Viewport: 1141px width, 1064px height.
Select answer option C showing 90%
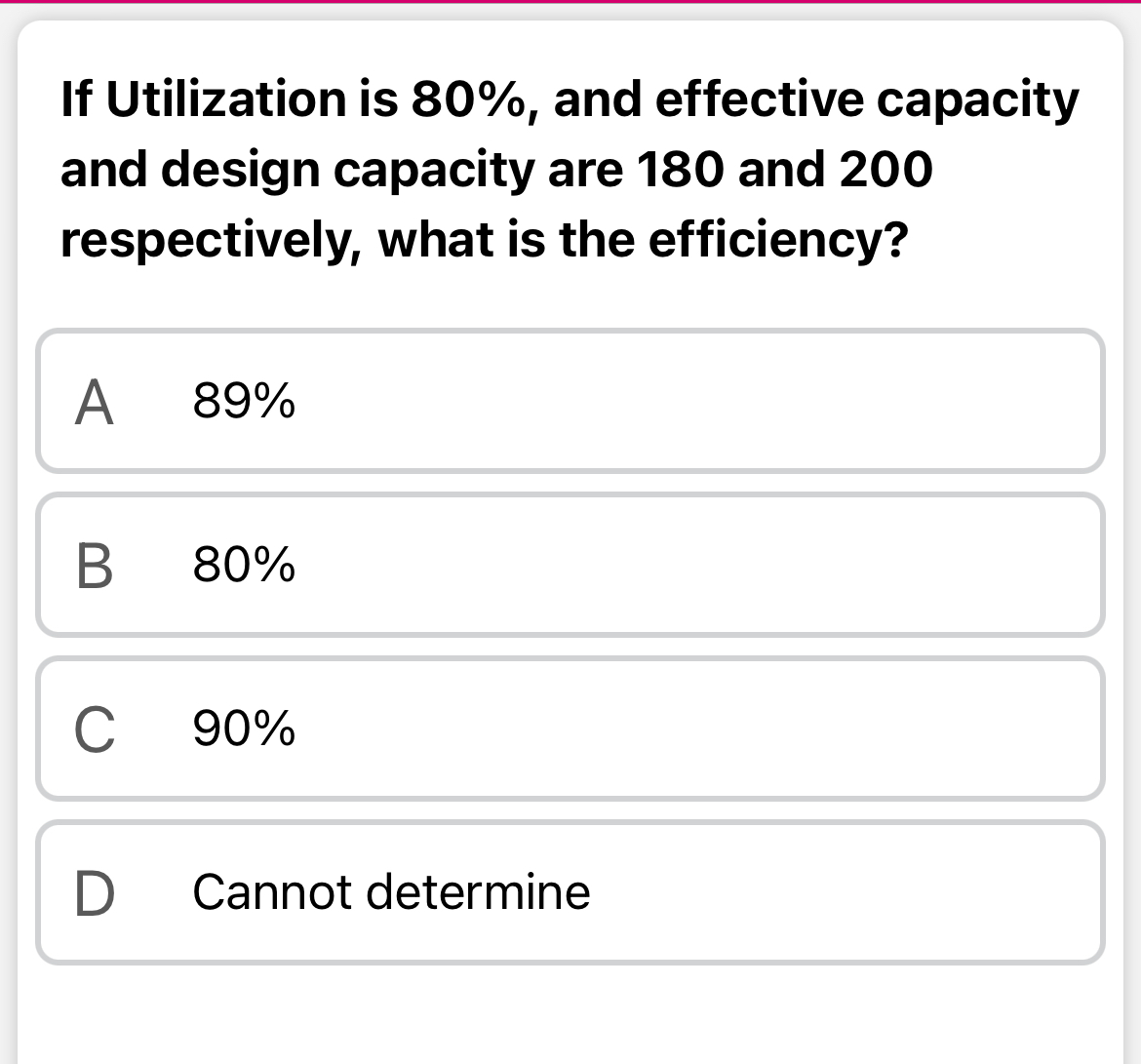(570, 729)
